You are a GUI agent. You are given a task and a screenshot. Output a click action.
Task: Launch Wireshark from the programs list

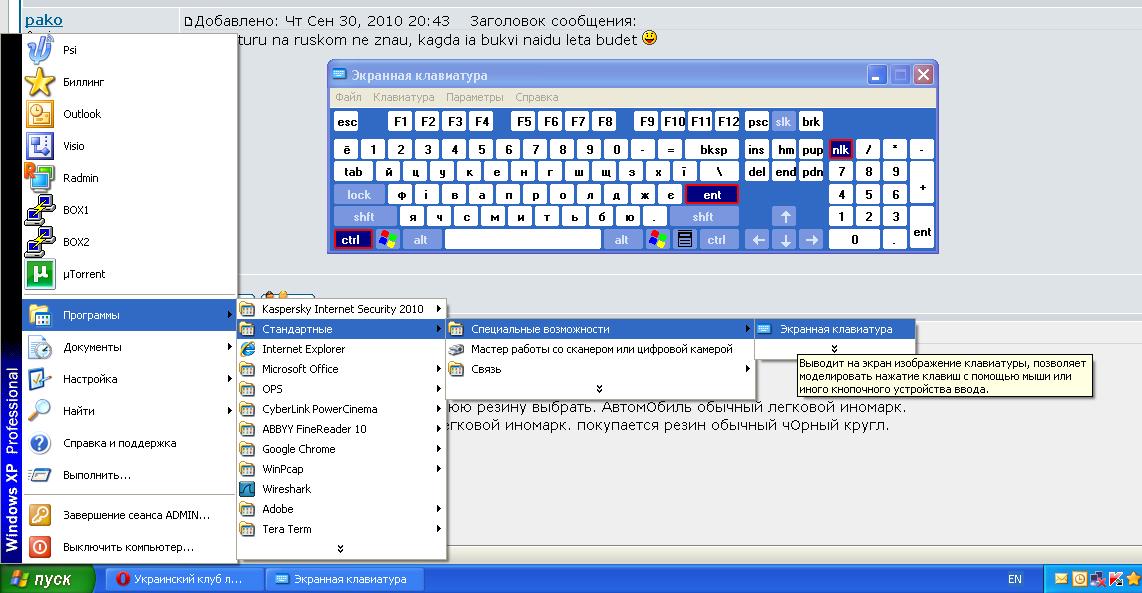(x=286, y=489)
